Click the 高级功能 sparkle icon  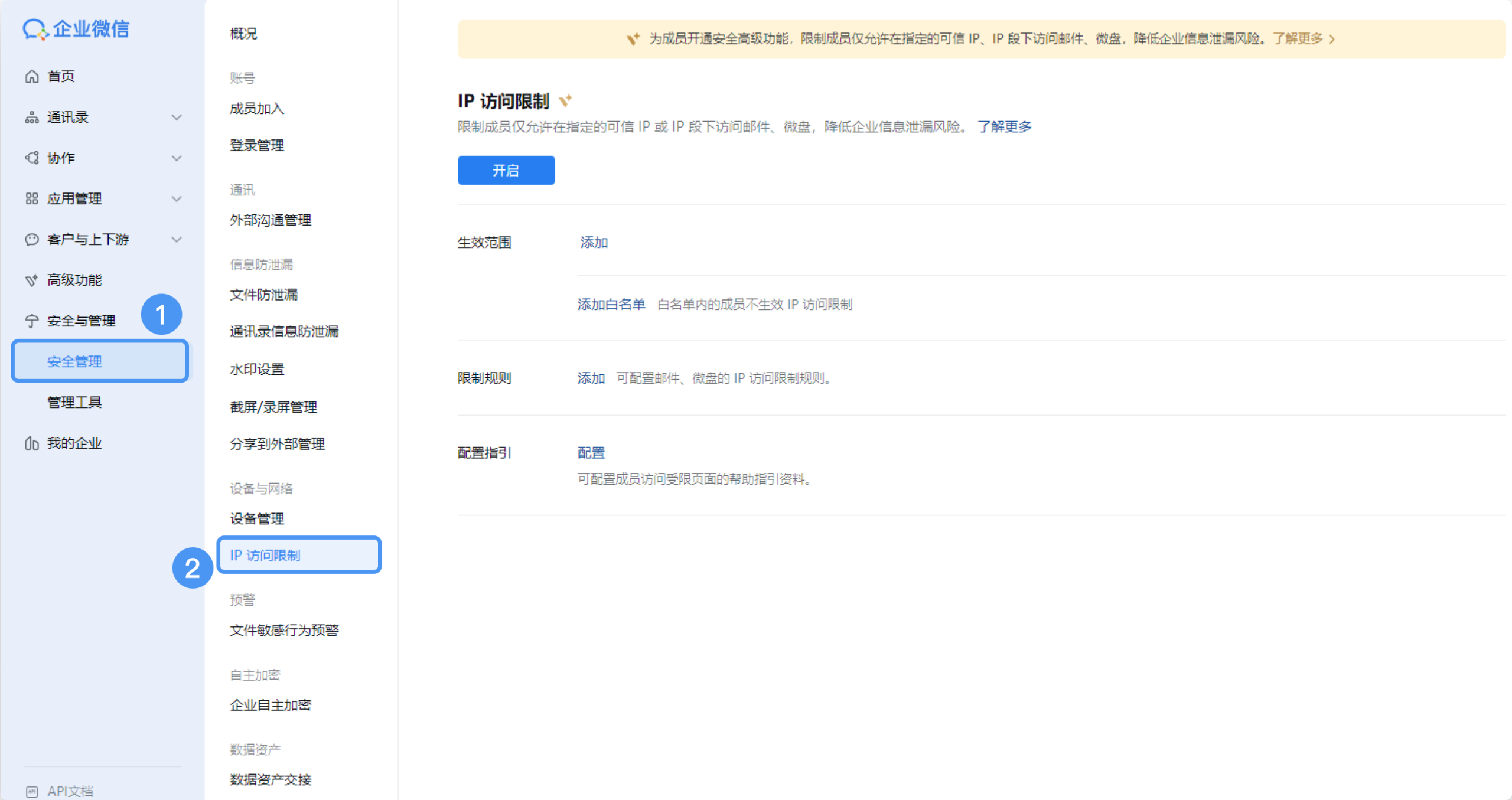[x=32, y=280]
